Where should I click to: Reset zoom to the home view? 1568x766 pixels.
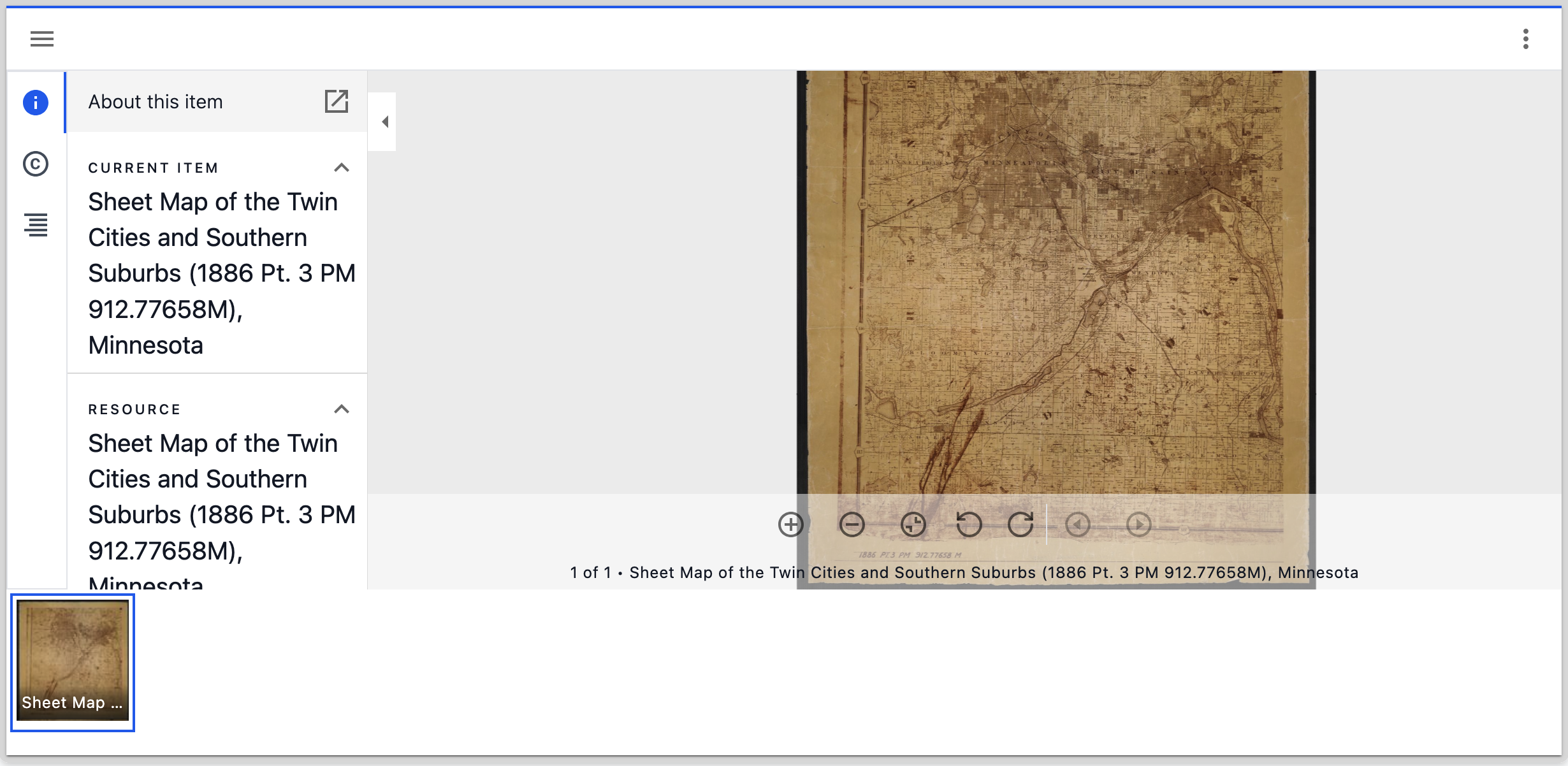[913, 524]
